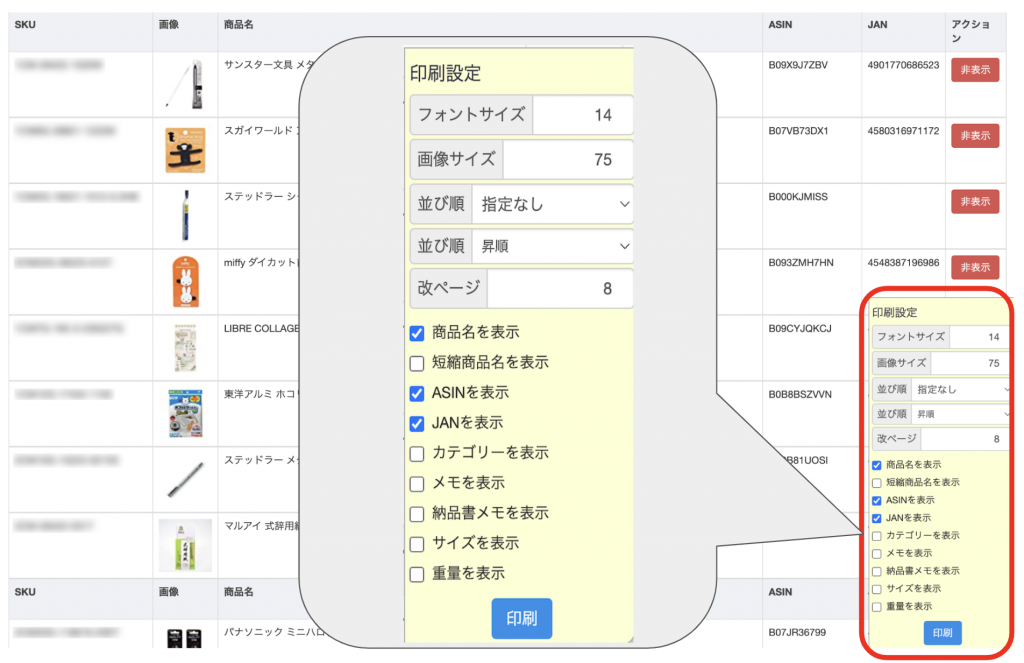Hide the row with ASIN B09X9J7ZBV via 非表示
Image resolution: width=1024 pixels, height=663 pixels.
(975, 70)
